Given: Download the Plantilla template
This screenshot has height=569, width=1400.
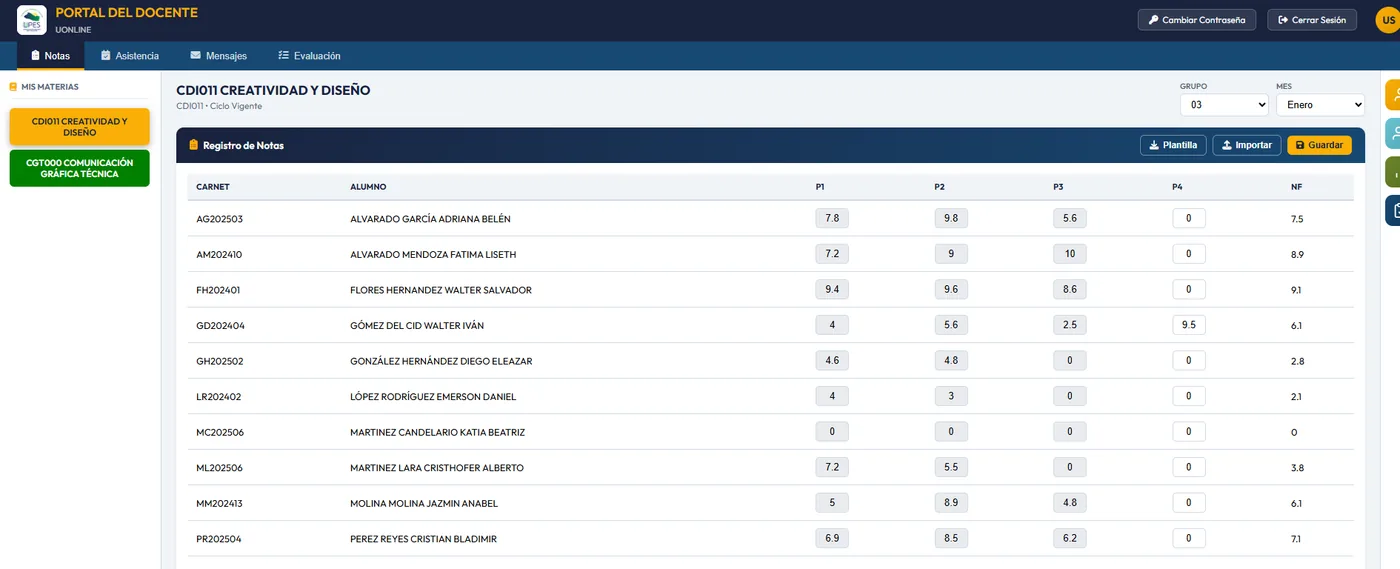Looking at the screenshot, I should [x=1173, y=145].
